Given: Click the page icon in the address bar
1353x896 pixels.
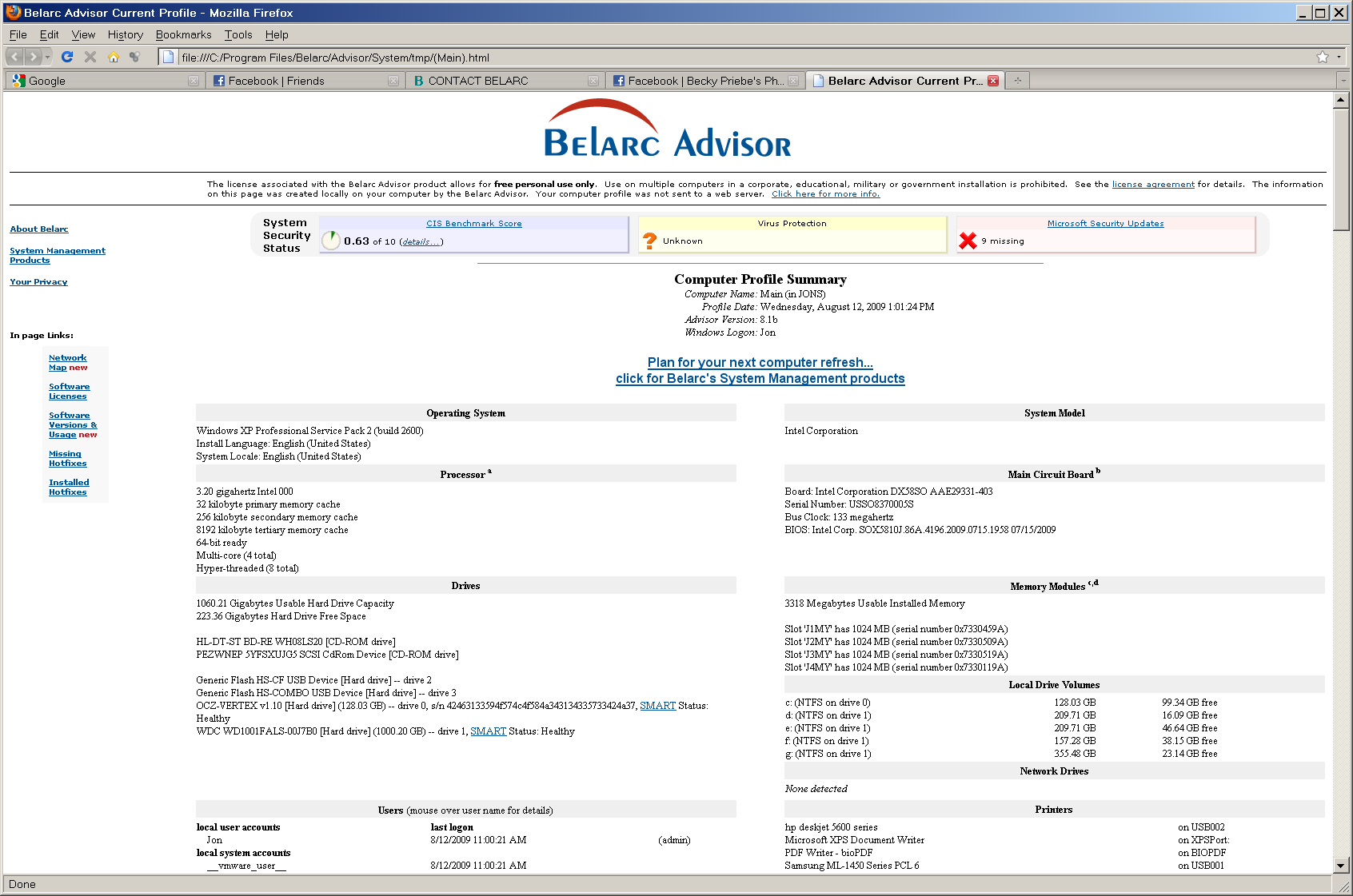Looking at the screenshot, I should 168,58.
